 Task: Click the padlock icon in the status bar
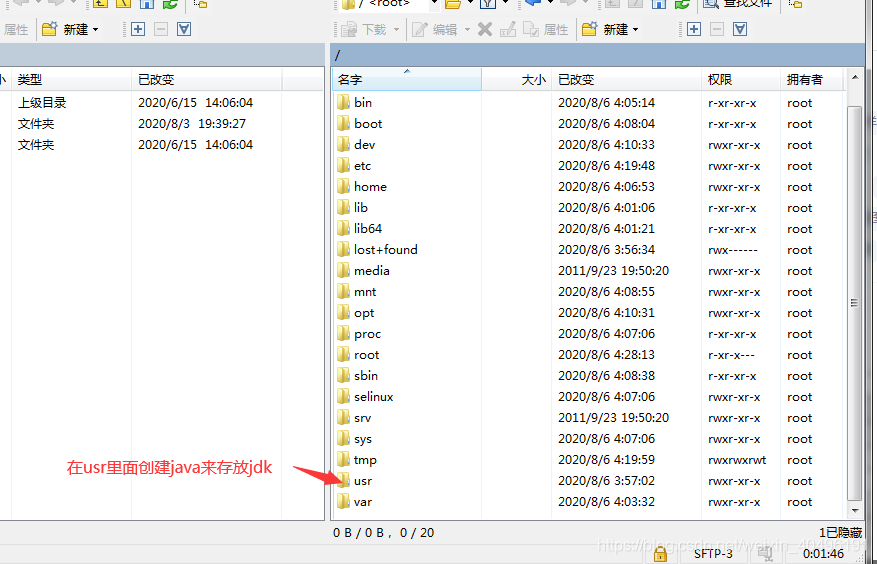point(660,554)
